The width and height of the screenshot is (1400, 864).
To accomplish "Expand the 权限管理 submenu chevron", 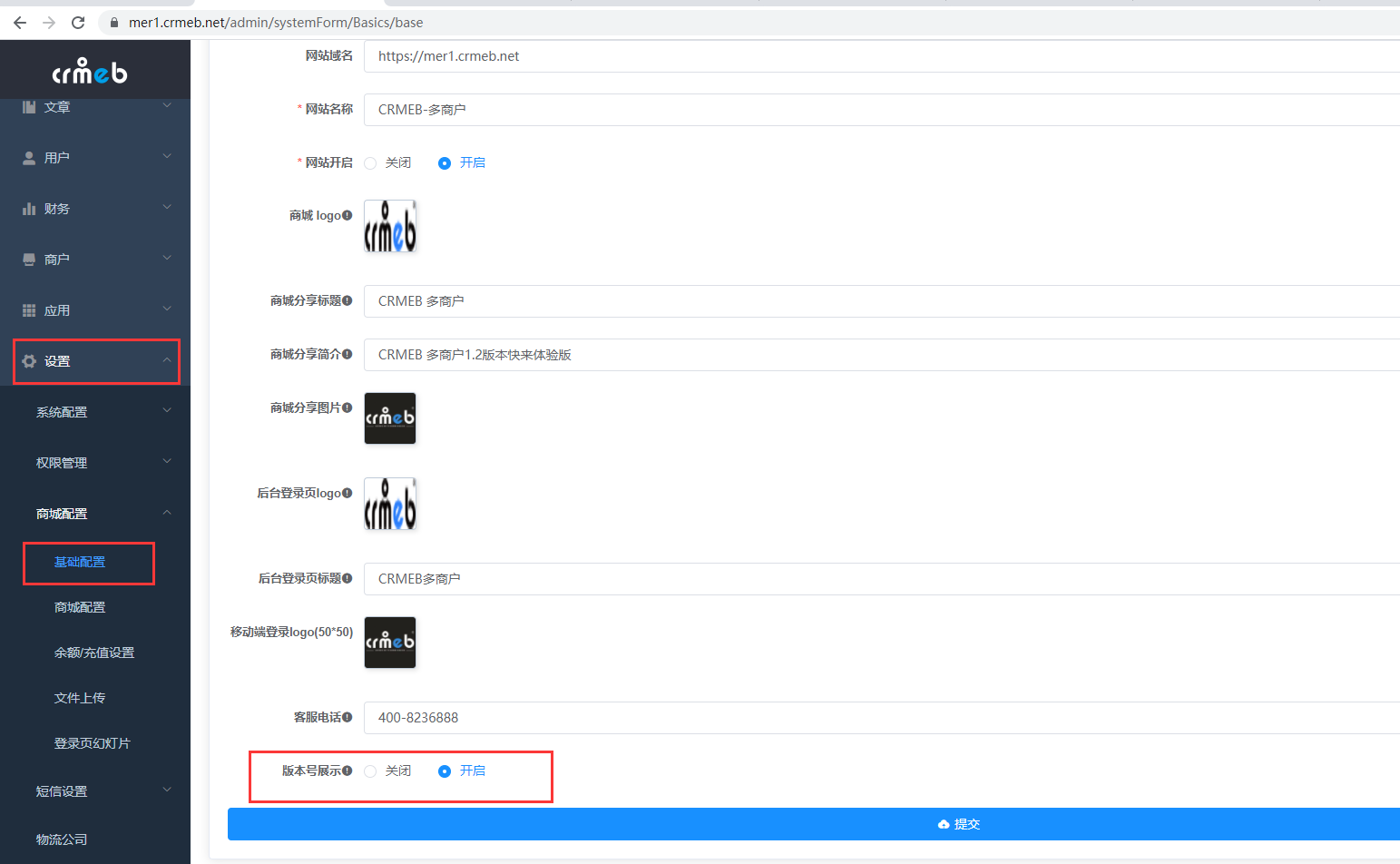I will [167, 461].
